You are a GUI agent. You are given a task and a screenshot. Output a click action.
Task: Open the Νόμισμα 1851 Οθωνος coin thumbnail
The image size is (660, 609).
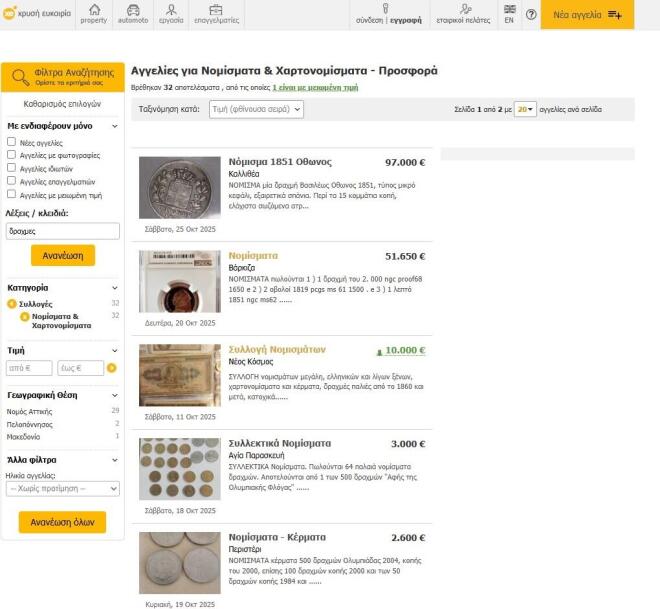pyautogui.click(x=179, y=187)
